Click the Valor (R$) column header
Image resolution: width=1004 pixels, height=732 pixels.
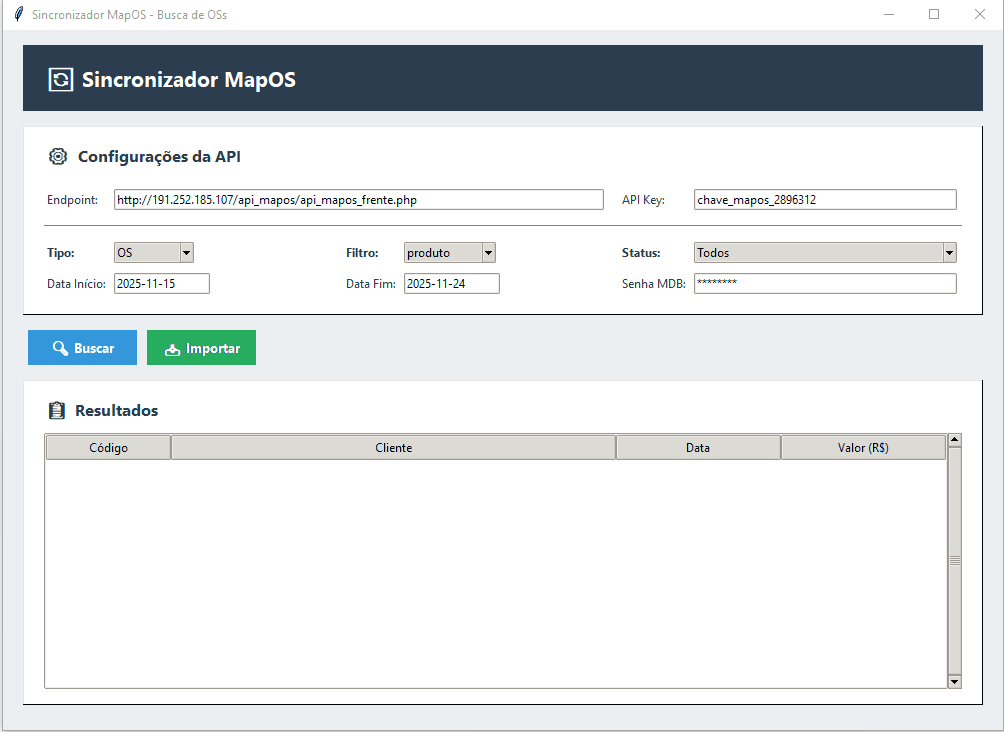[x=863, y=448]
